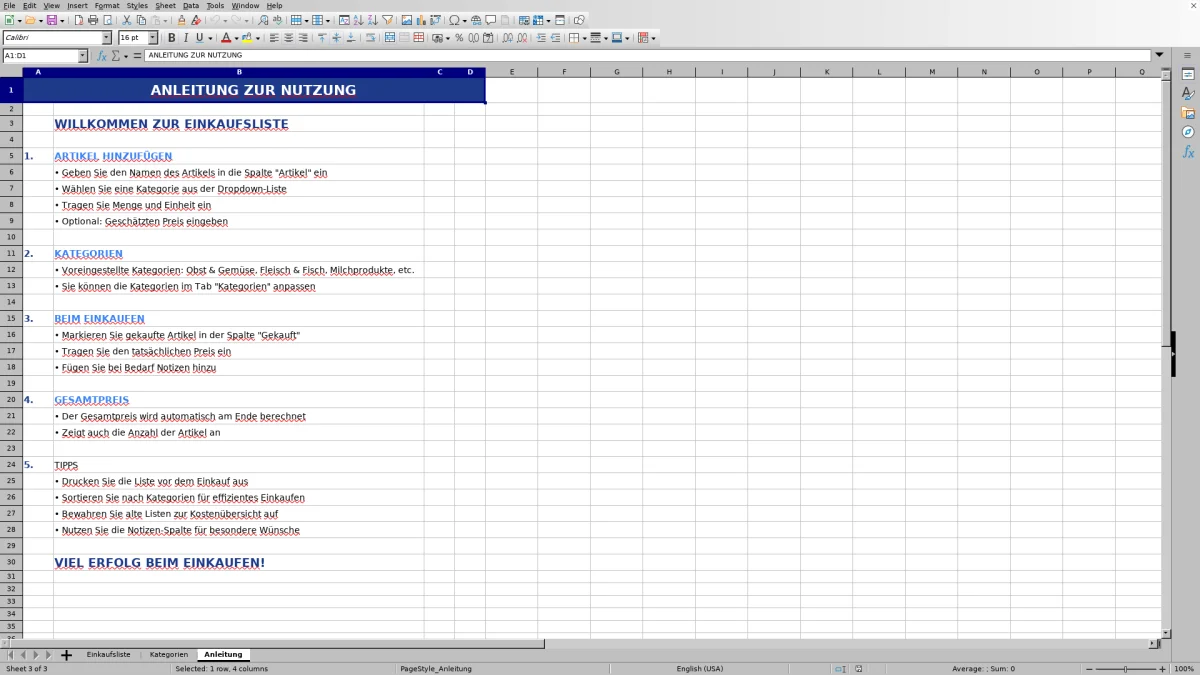Open the font size dropdown
Image resolution: width=1200 pixels, height=675 pixels.
(x=152, y=37)
